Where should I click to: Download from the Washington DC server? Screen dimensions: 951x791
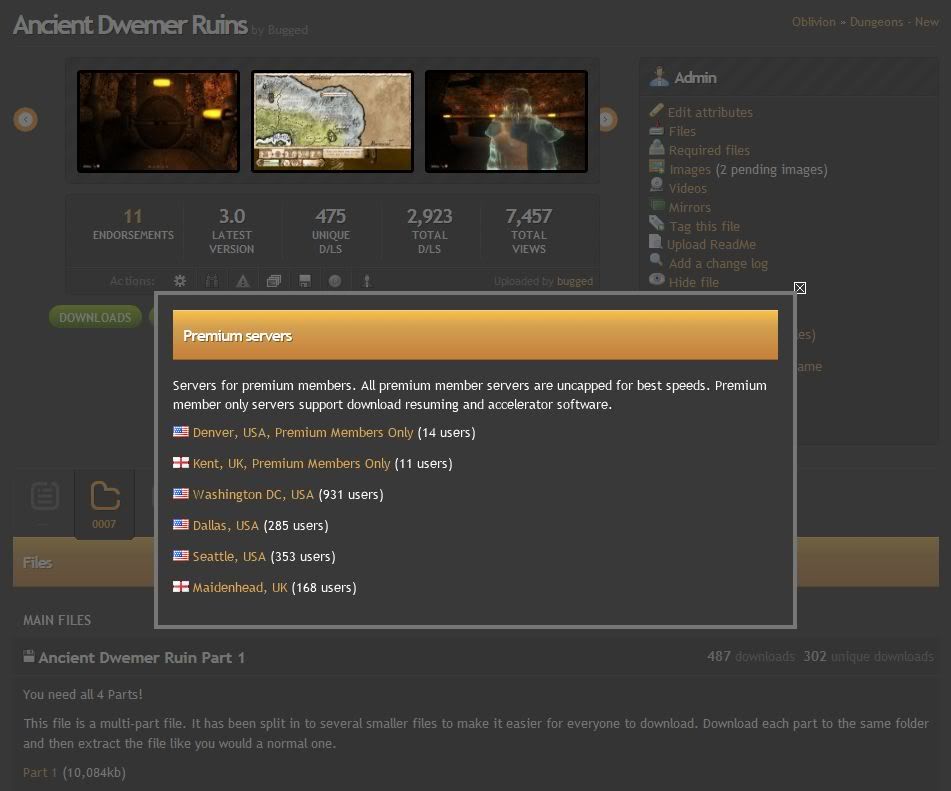(252, 495)
